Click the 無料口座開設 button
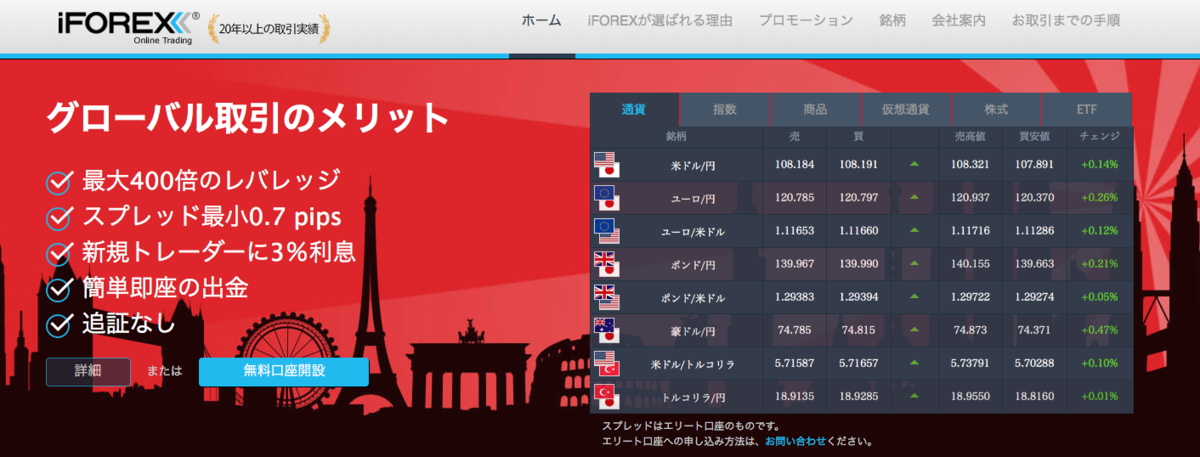 tap(284, 371)
